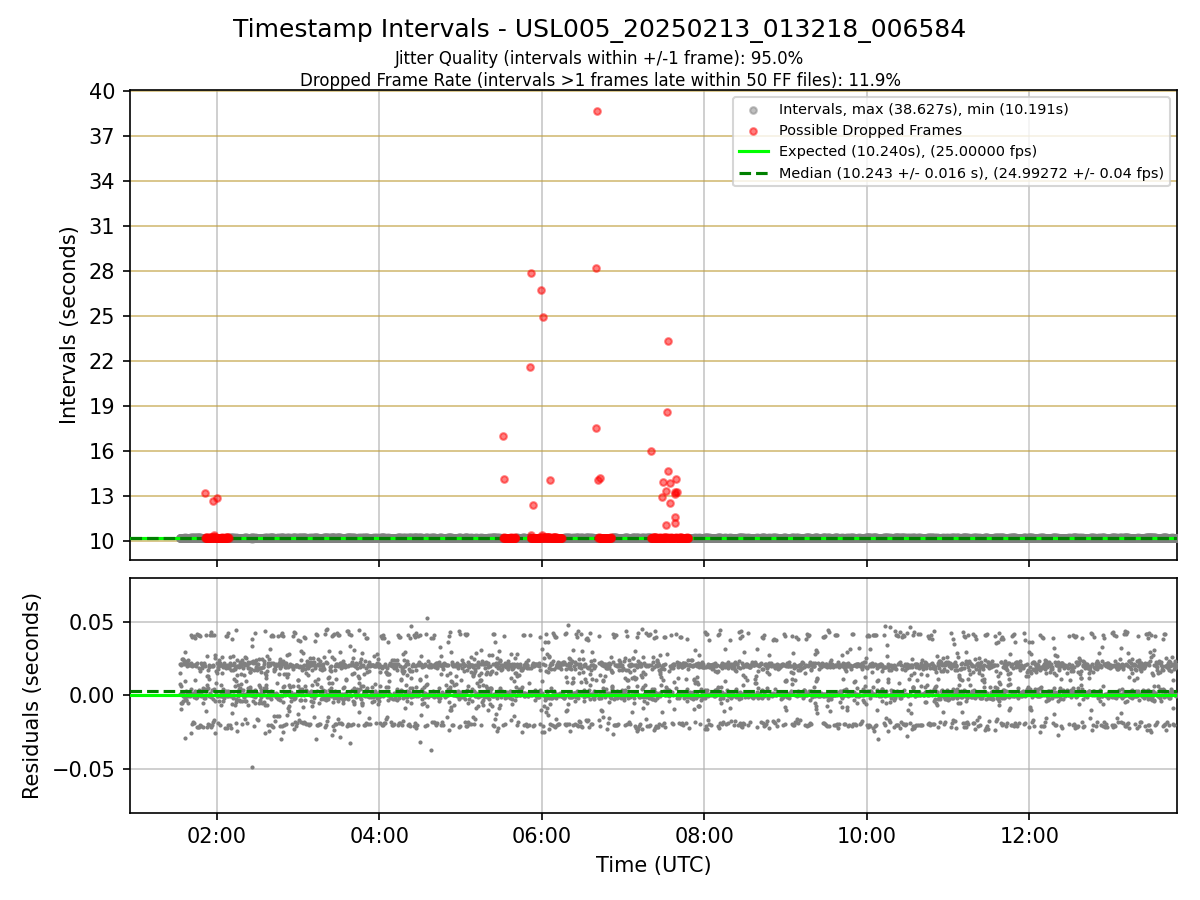Click the x-axis tick label '04:00'
The image size is (1200, 900).
coord(379,834)
